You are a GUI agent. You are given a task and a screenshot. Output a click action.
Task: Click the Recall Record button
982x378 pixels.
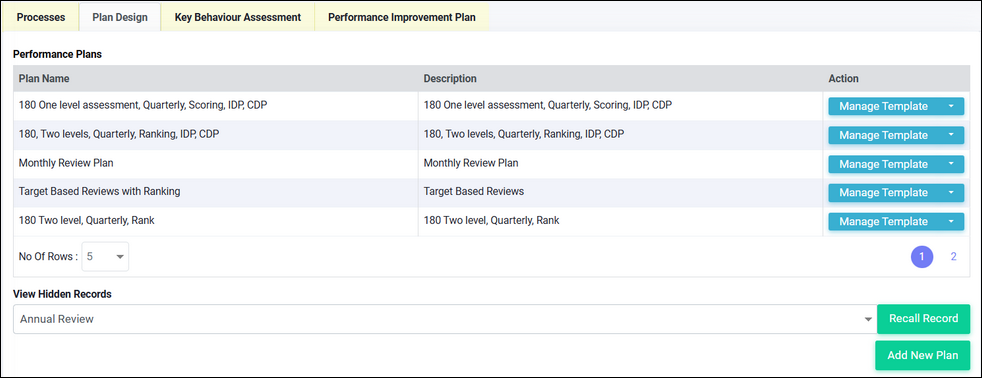click(924, 319)
